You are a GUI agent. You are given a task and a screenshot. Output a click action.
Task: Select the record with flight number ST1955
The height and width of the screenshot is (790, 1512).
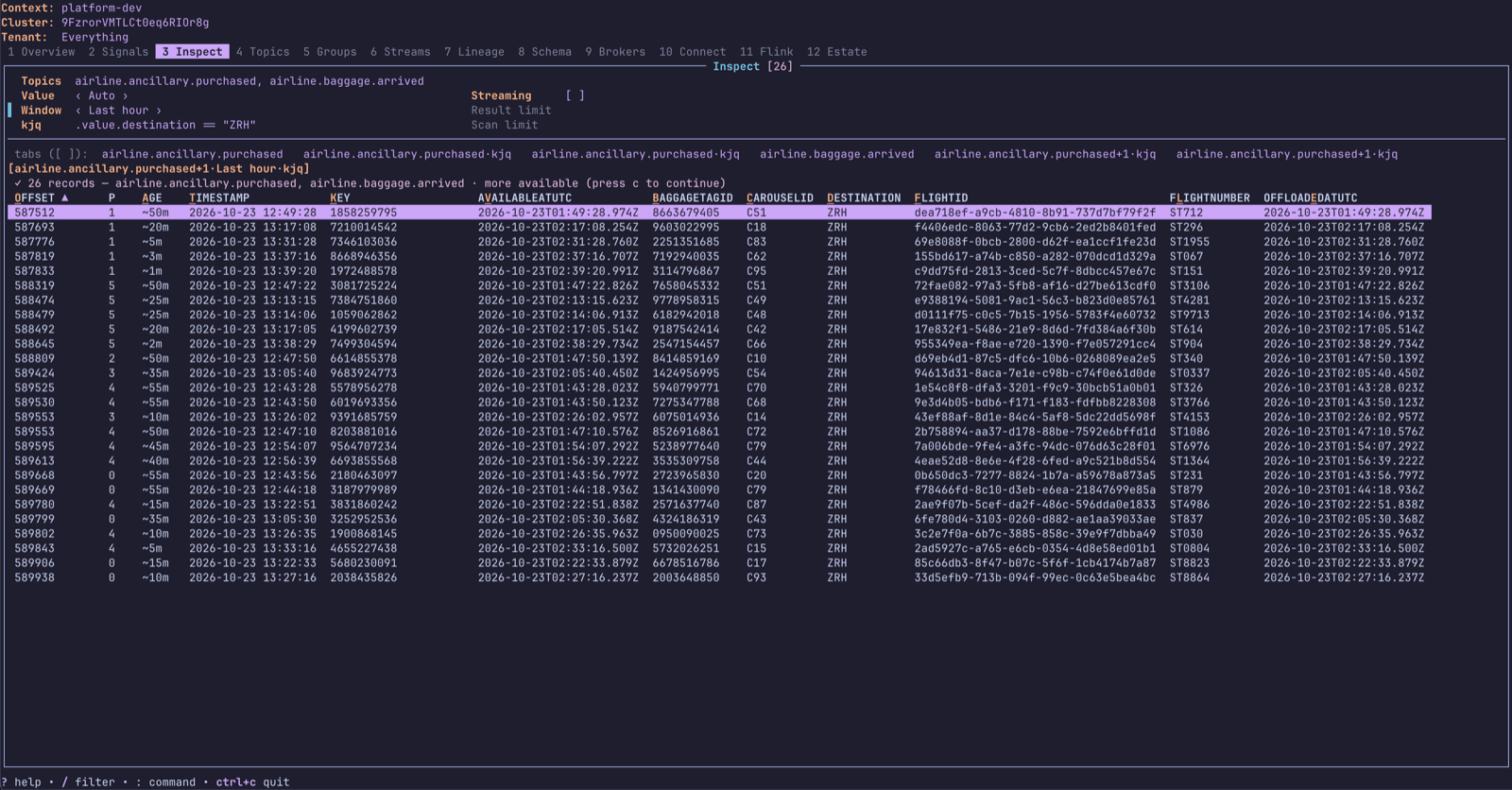pos(719,242)
